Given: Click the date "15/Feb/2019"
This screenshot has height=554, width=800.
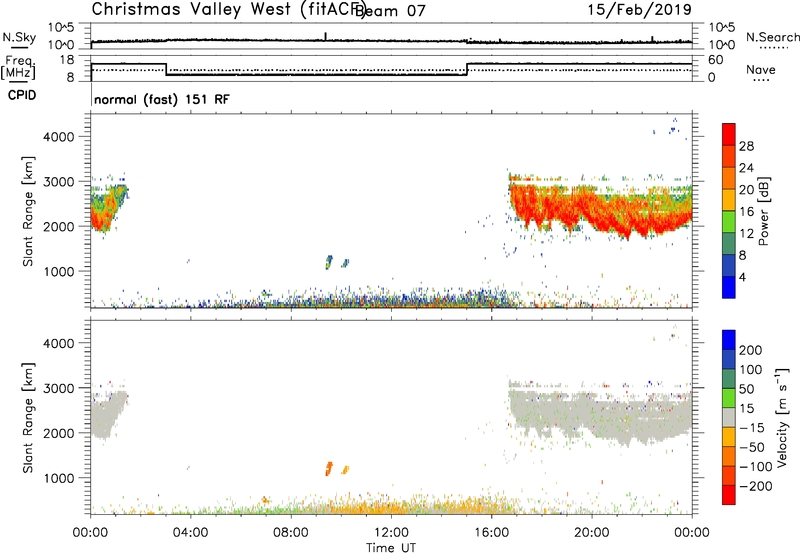Looking at the screenshot, I should [x=640, y=9].
